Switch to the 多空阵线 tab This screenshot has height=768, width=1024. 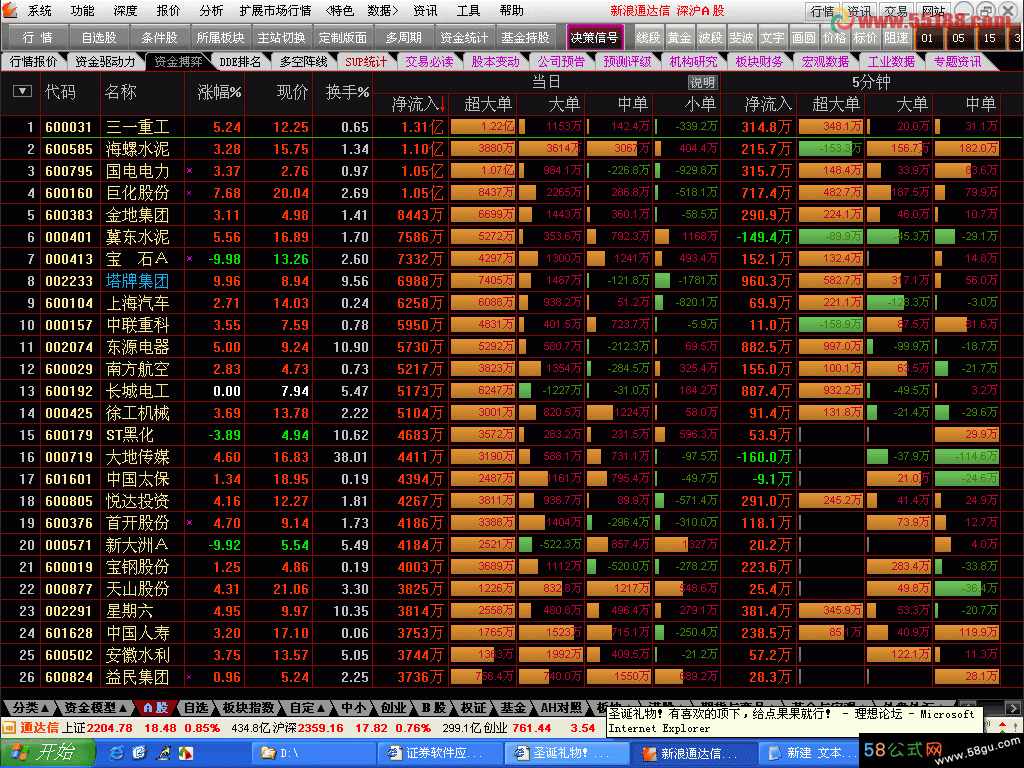pyautogui.click(x=303, y=61)
